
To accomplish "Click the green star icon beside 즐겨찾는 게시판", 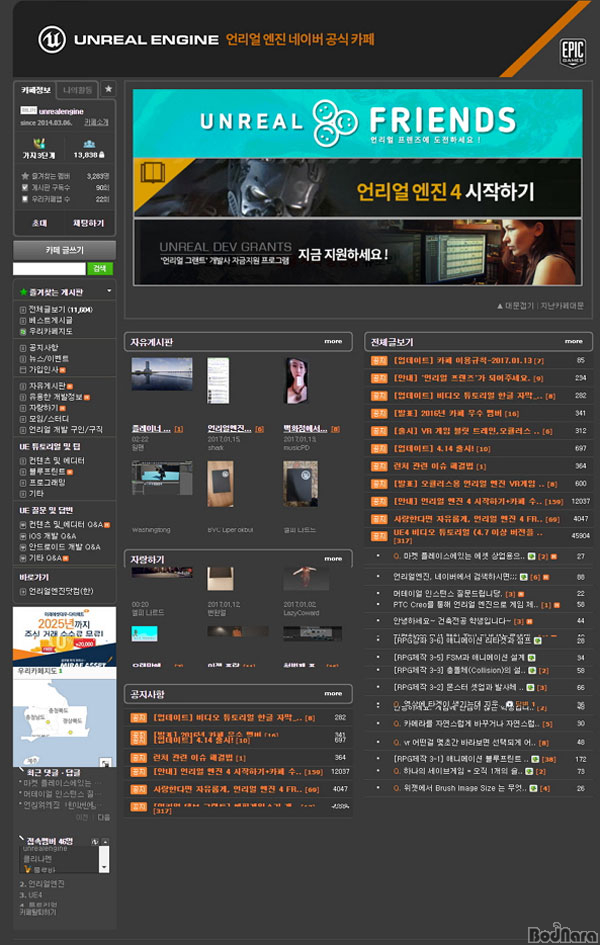I will [23, 292].
